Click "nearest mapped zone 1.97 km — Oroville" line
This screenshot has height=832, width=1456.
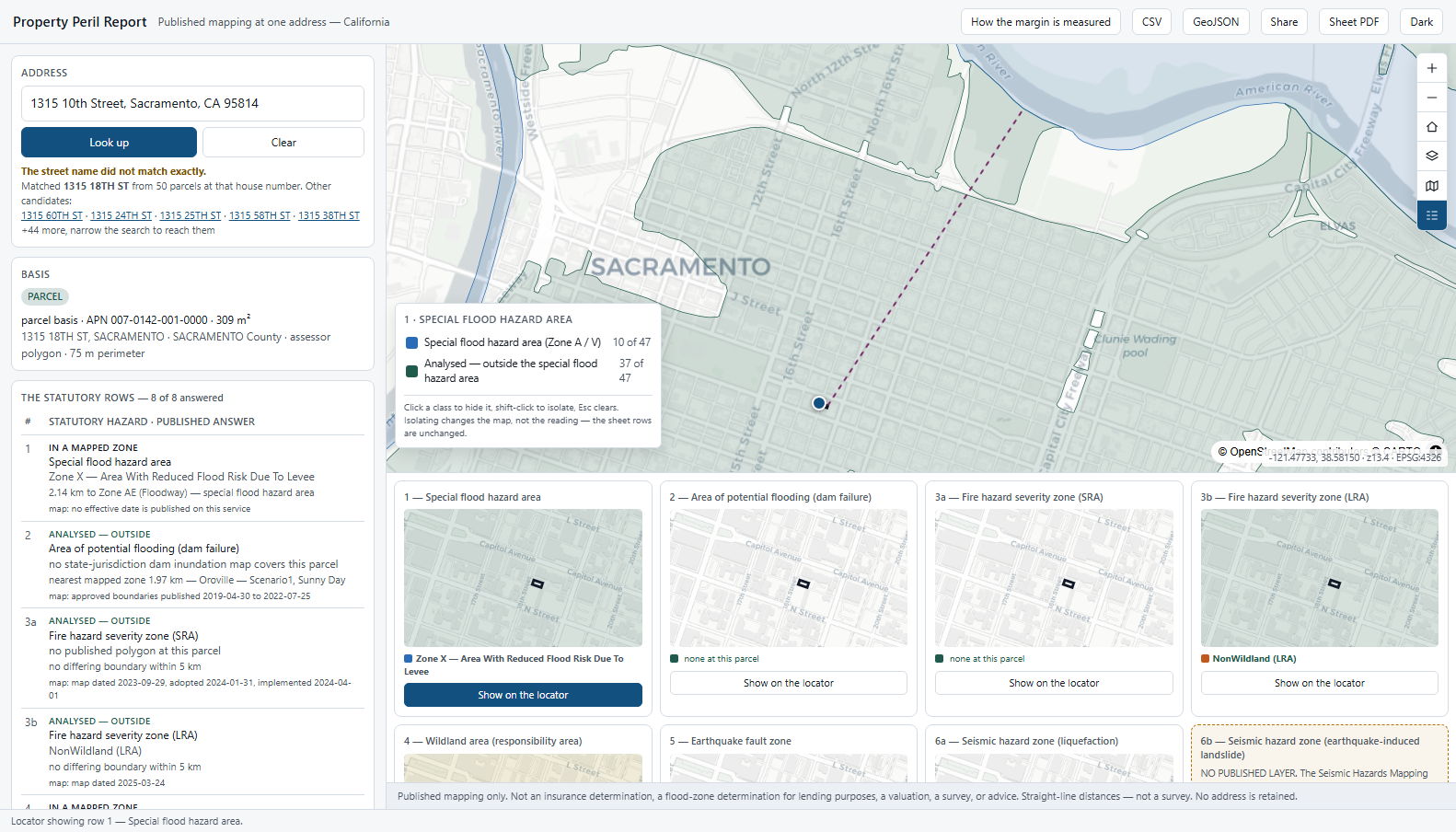197,580
